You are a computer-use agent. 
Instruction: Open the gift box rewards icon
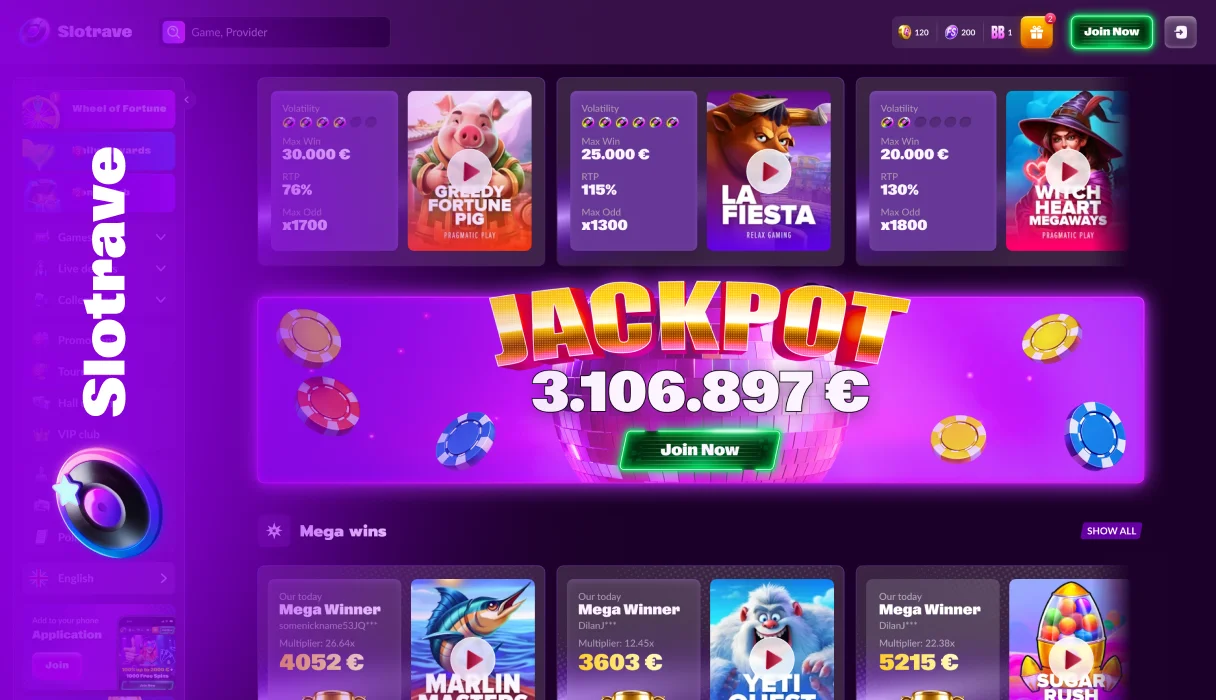coord(1036,32)
